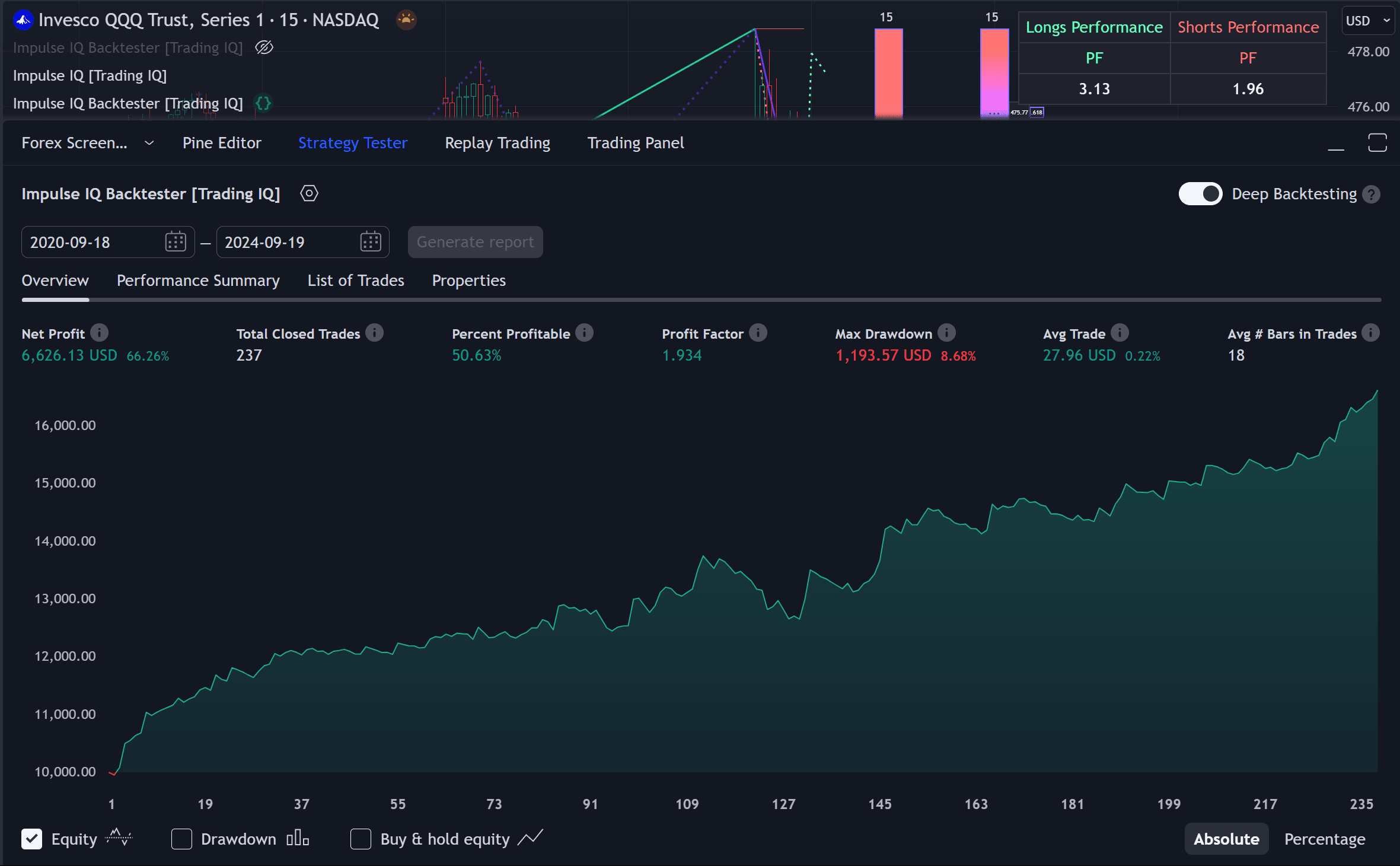Enable the Buy & hold equity checkbox

[x=361, y=839]
